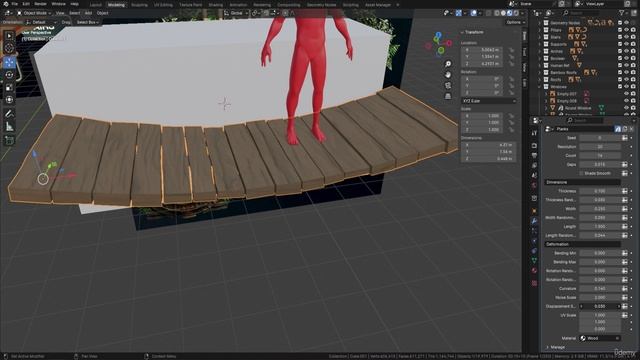Hide the Pillars collection with eye icon
Image resolution: width=640 pixels, height=360 pixels.
click(x=627, y=30)
